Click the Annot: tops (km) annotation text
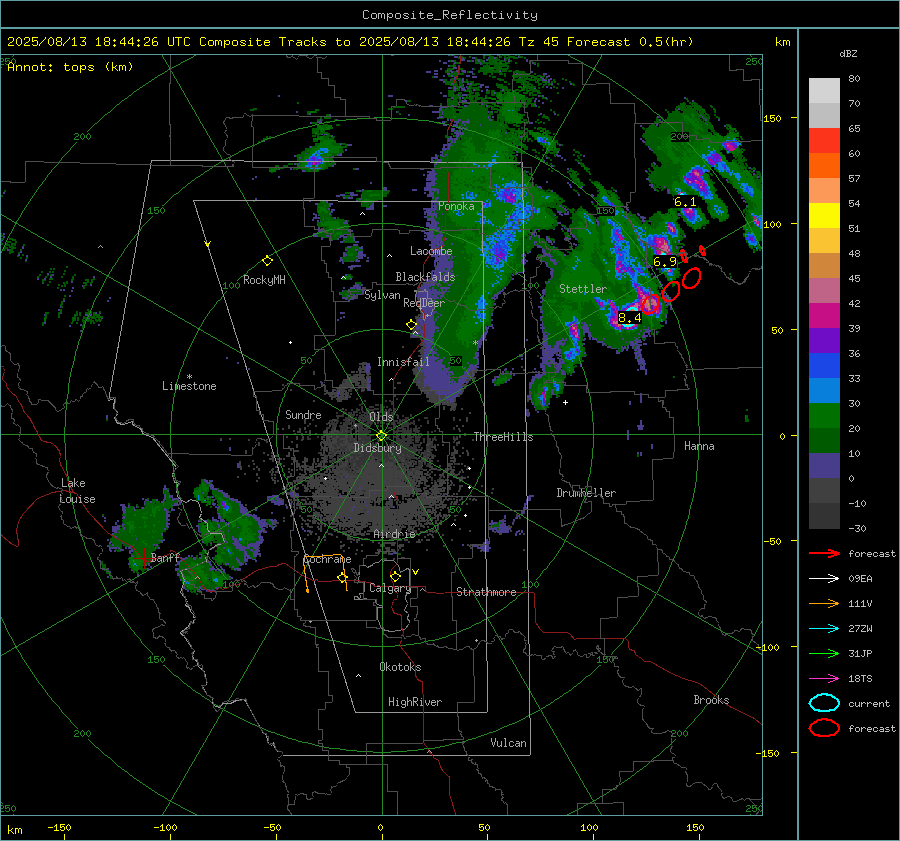The height and width of the screenshot is (841, 900). coord(70,67)
